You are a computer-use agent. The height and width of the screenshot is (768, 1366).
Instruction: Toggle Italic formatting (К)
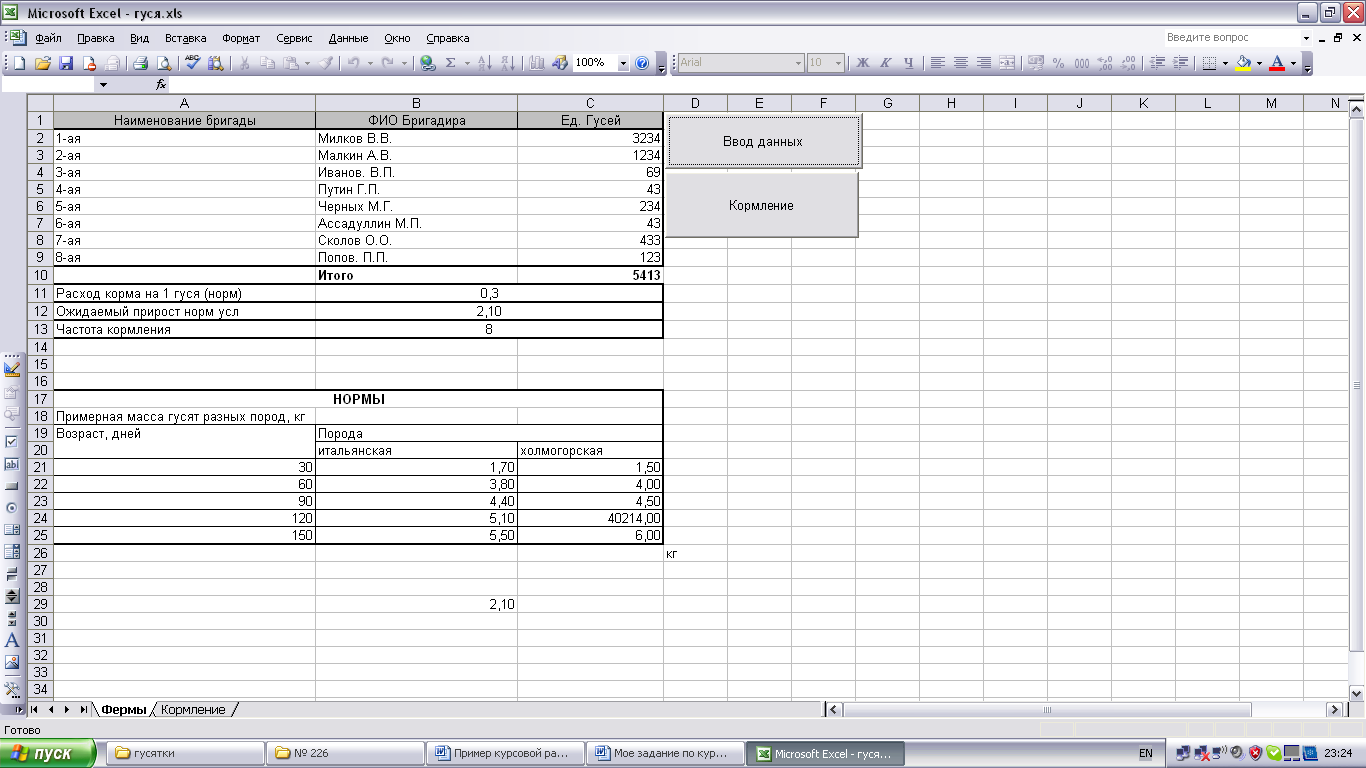(886, 63)
